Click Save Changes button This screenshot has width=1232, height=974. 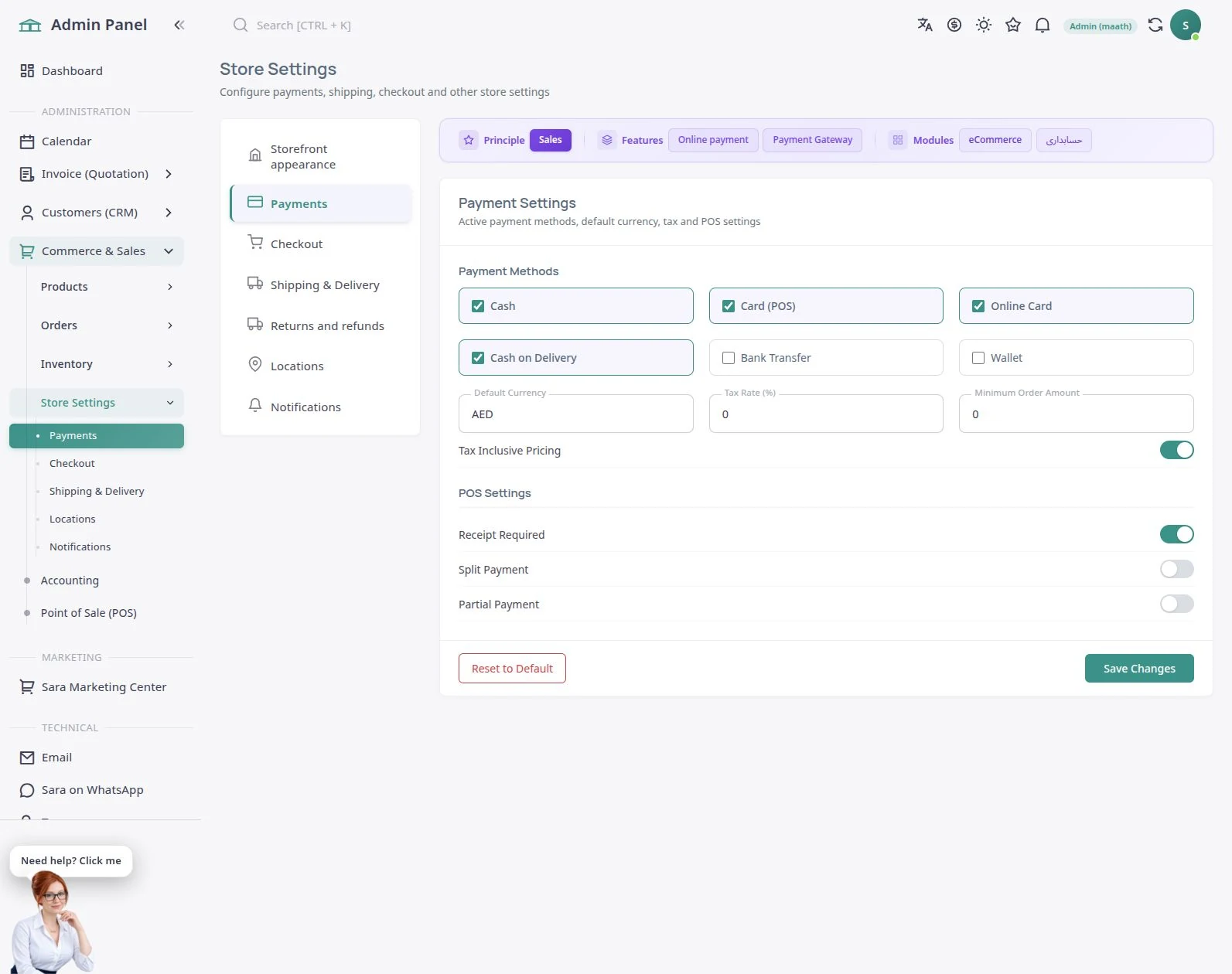1139,669
